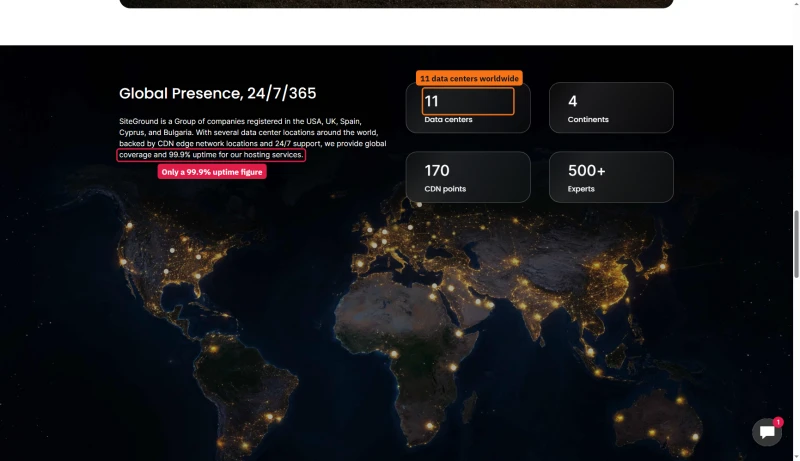Click the 11 Data centers card
Screen dimensions: 800x461
point(468,108)
